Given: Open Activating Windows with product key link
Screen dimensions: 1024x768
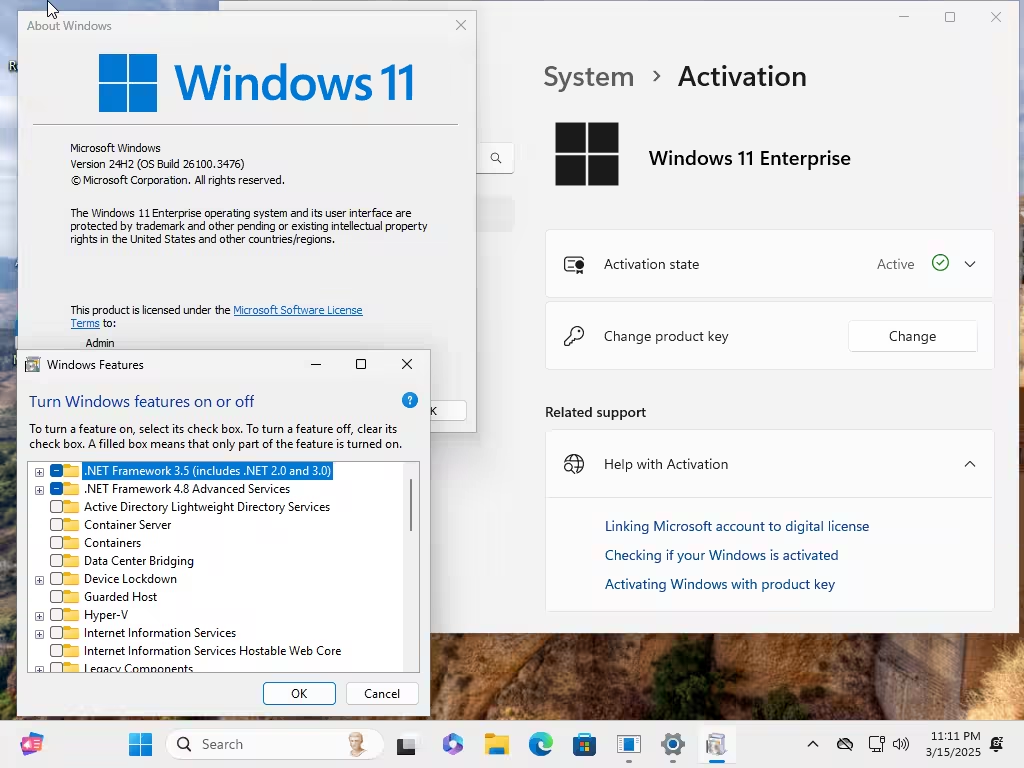Looking at the screenshot, I should (720, 584).
